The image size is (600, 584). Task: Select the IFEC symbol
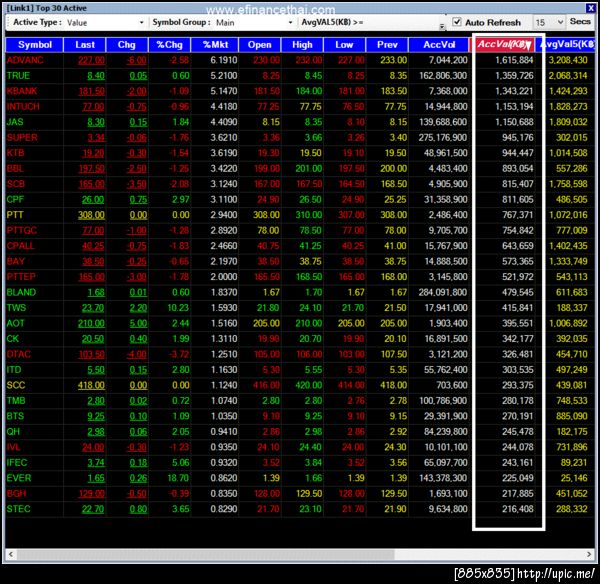point(17,463)
